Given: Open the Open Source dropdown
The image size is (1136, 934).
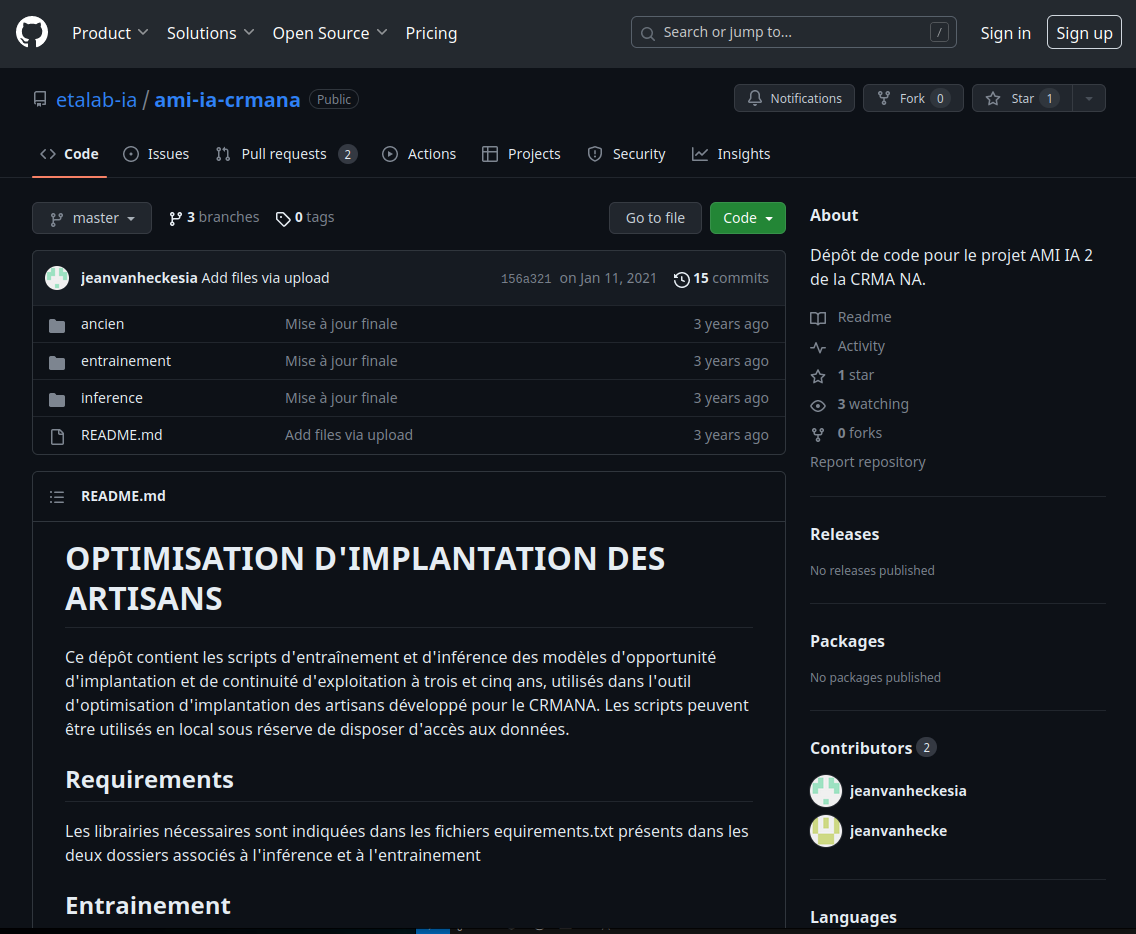Looking at the screenshot, I should (x=330, y=33).
